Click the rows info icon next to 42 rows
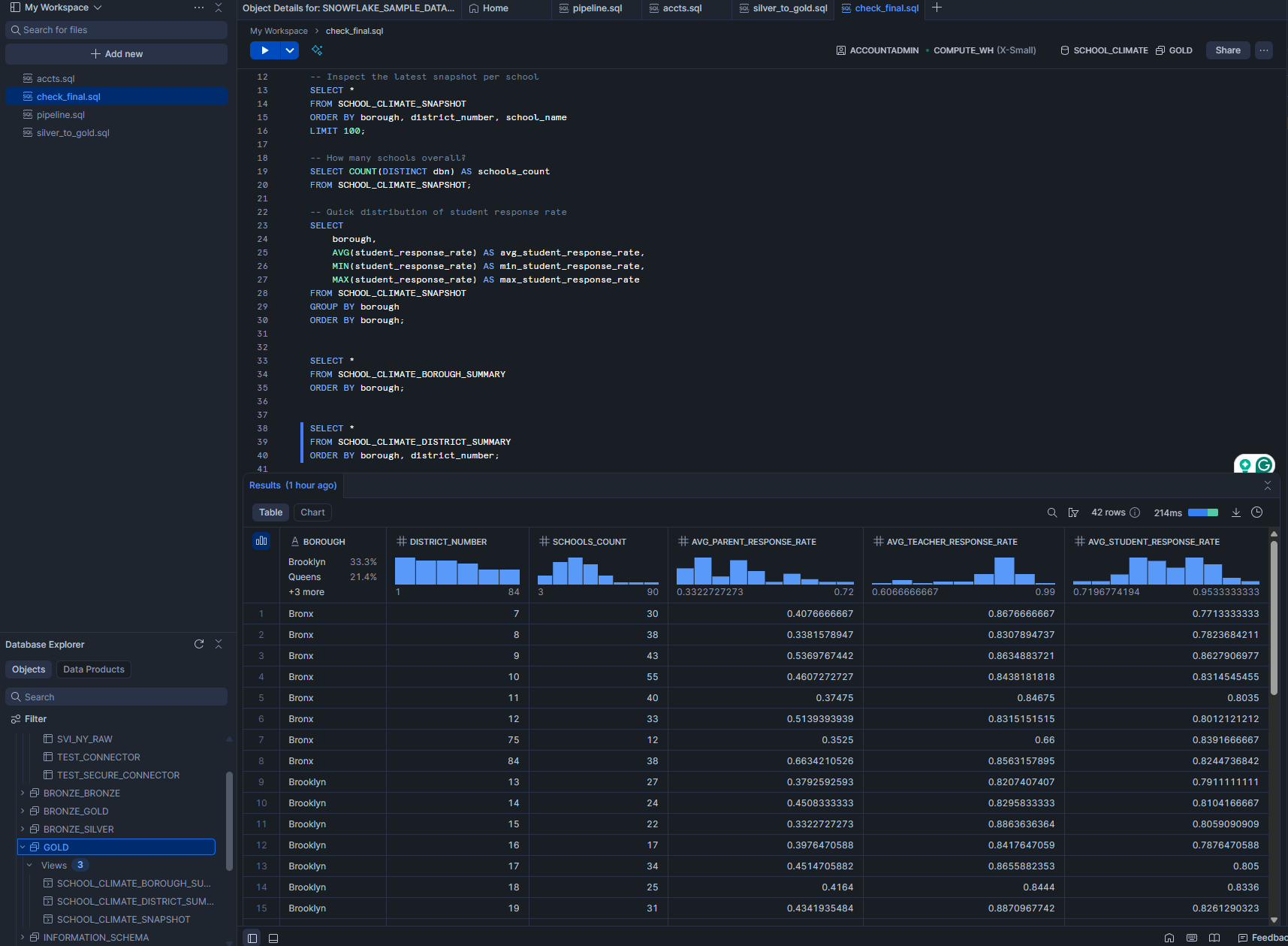This screenshot has height=946, width=1288. 1135,512
